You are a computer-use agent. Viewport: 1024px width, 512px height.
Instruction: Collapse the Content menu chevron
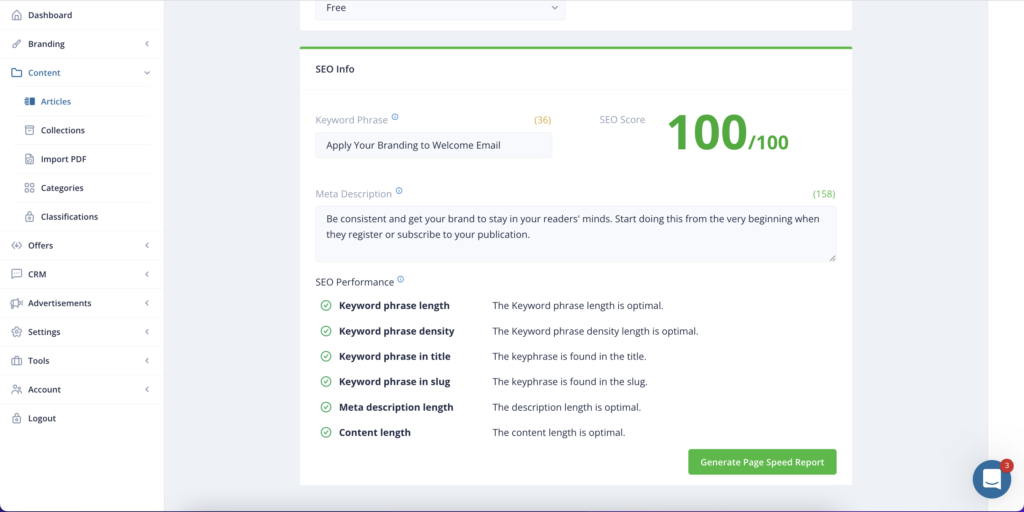(147, 72)
